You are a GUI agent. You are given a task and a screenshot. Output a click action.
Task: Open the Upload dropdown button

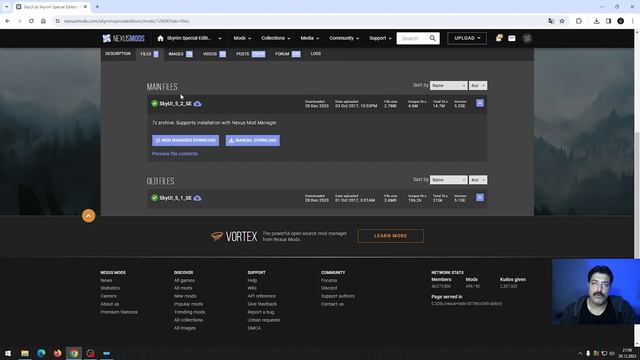pyautogui.click(x=467, y=38)
